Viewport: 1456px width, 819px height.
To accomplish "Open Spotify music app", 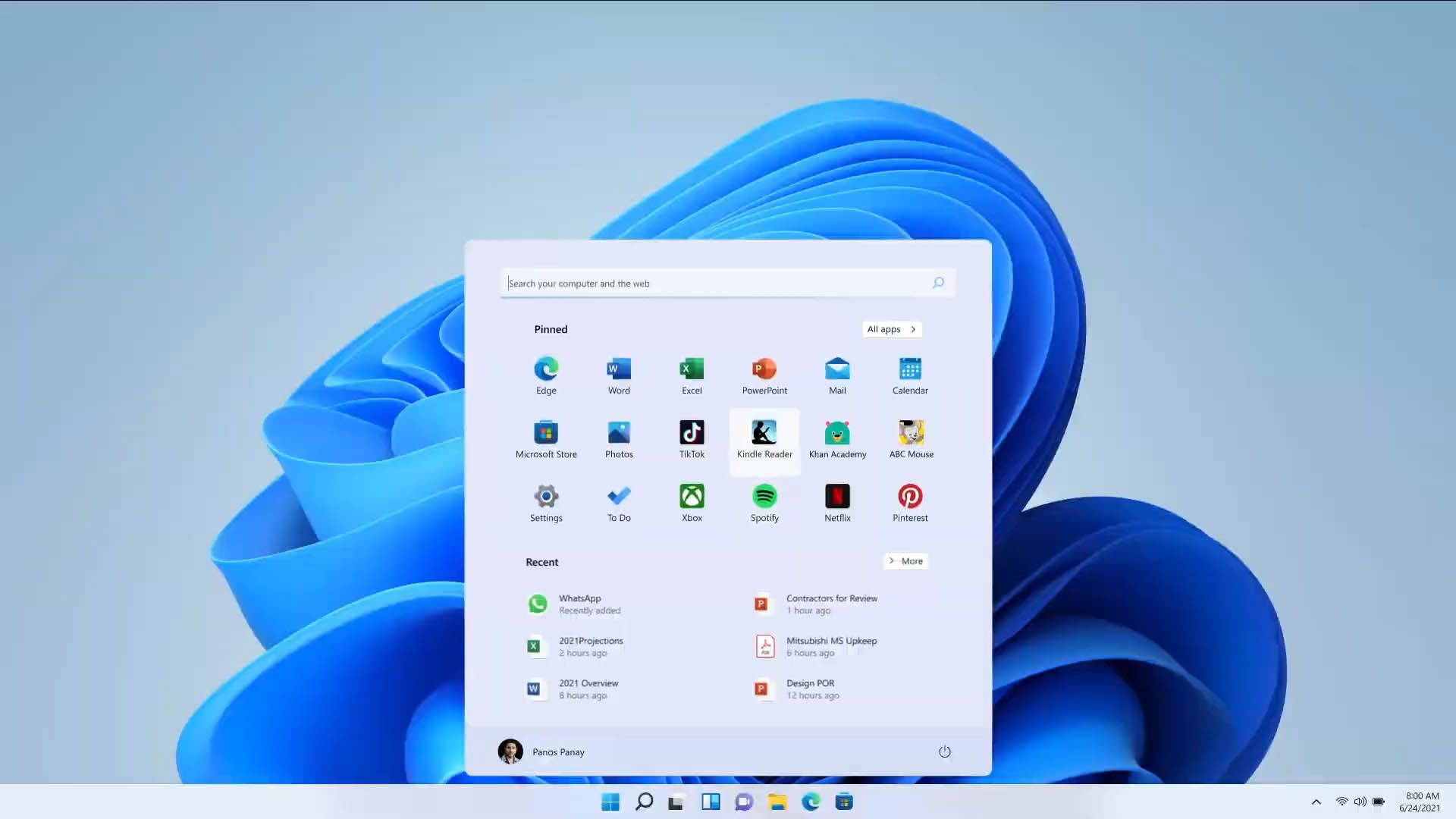I will [764, 502].
